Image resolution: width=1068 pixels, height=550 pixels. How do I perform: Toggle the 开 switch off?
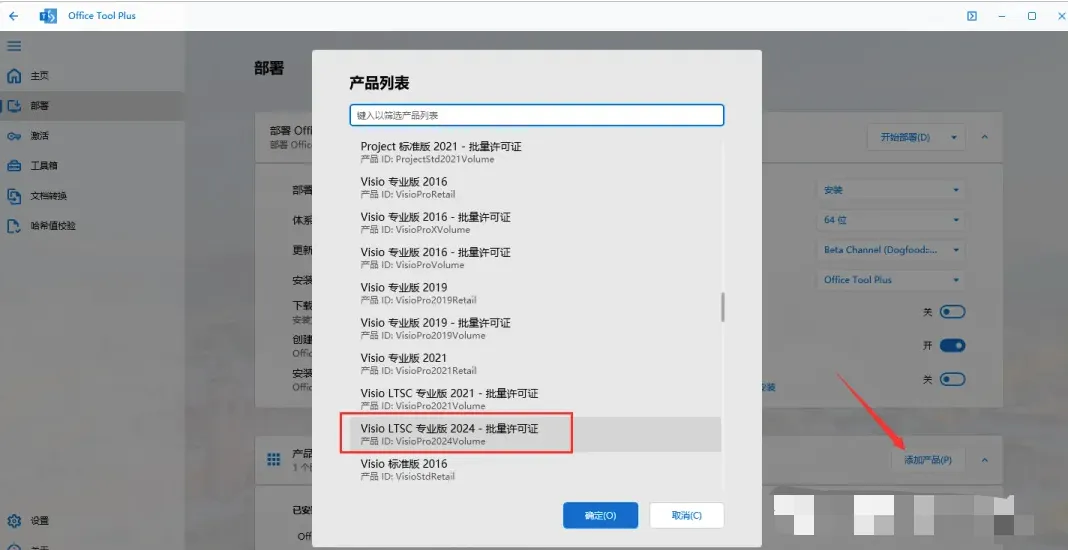point(952,346)
